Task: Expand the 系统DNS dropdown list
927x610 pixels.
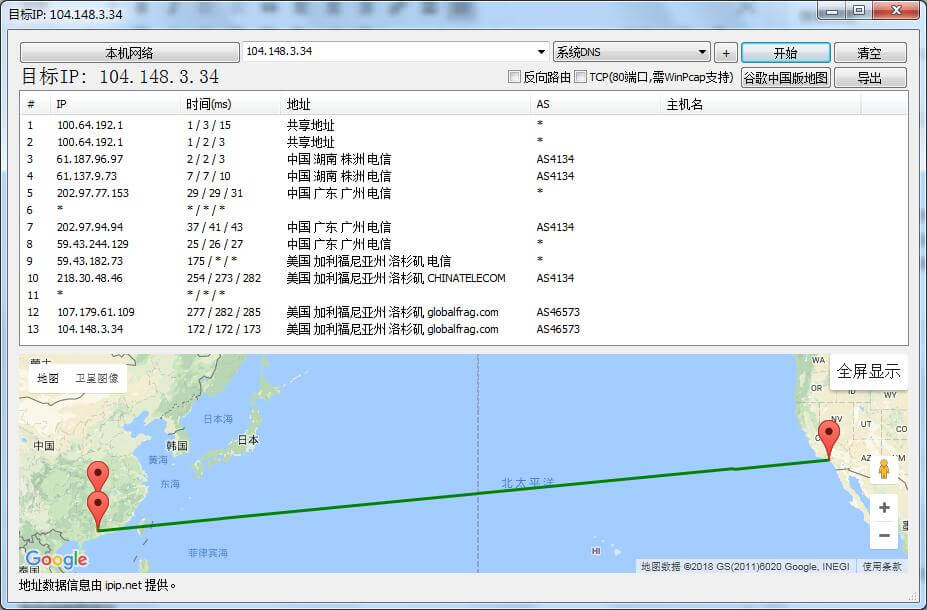Action: tap(702, 53)
